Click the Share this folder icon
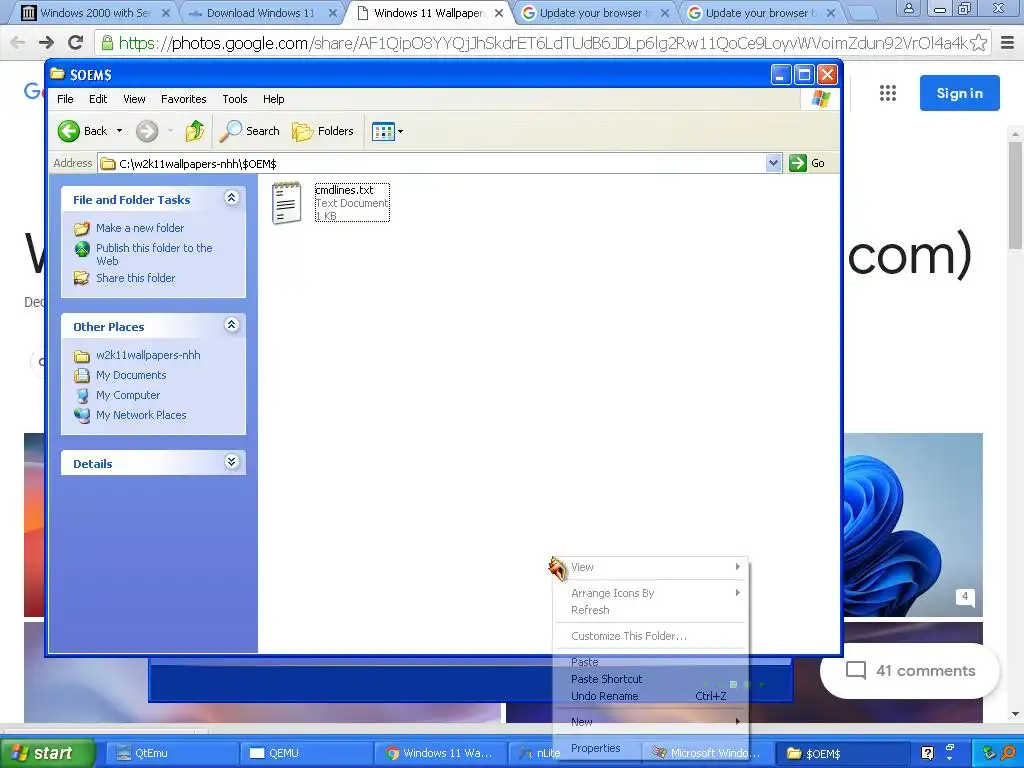Viewport: 1024px width, 768px height. point(82,278)
